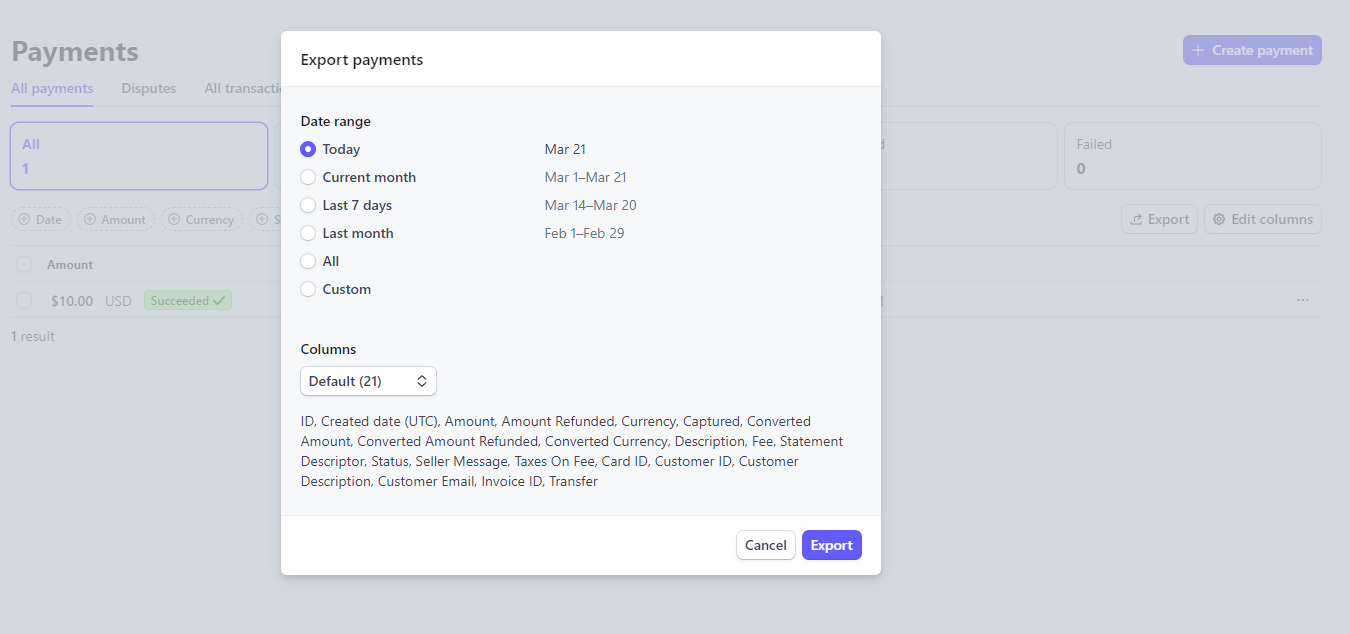1350x634 pixels.
Task: Click the plus icon on Create payment
Action: [x=1198, y=50]
